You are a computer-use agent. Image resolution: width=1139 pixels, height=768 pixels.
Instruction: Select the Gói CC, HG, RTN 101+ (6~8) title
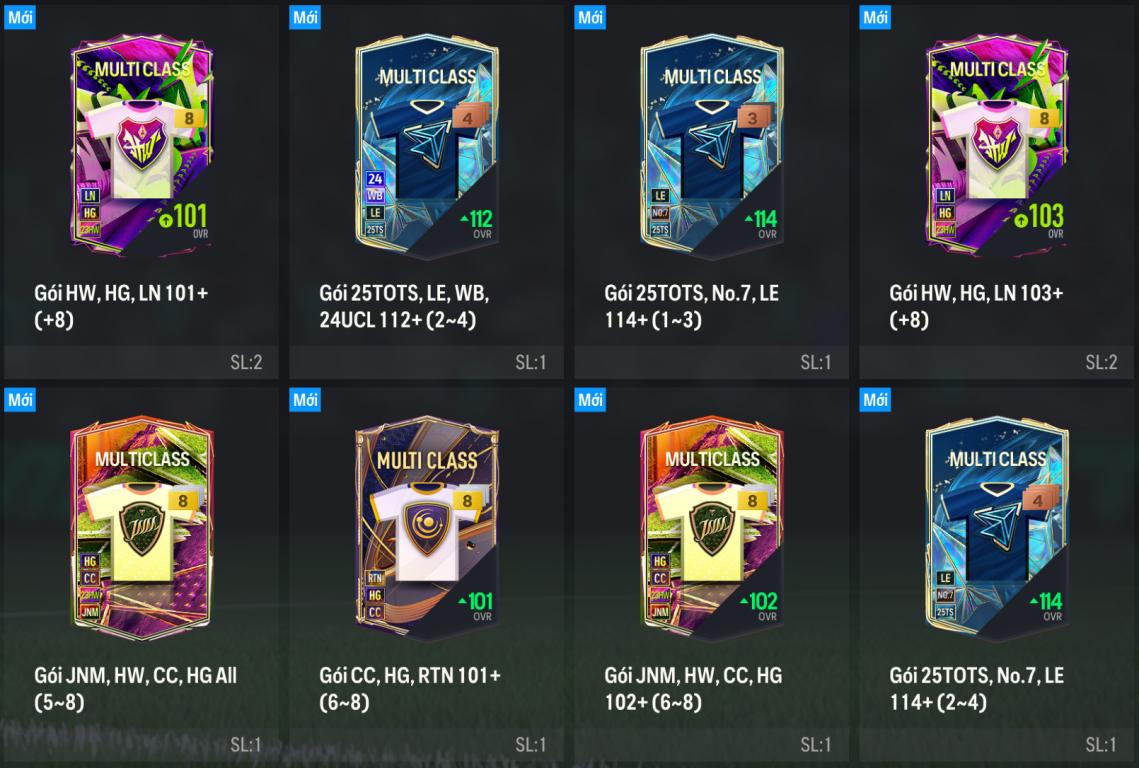pyautogui.click(x=410, y=688)
